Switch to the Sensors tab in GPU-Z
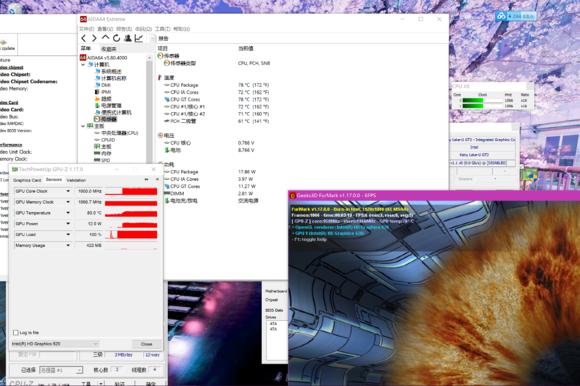Image resolution: width=580 pixels, height=386 pixels. (54, 180)
